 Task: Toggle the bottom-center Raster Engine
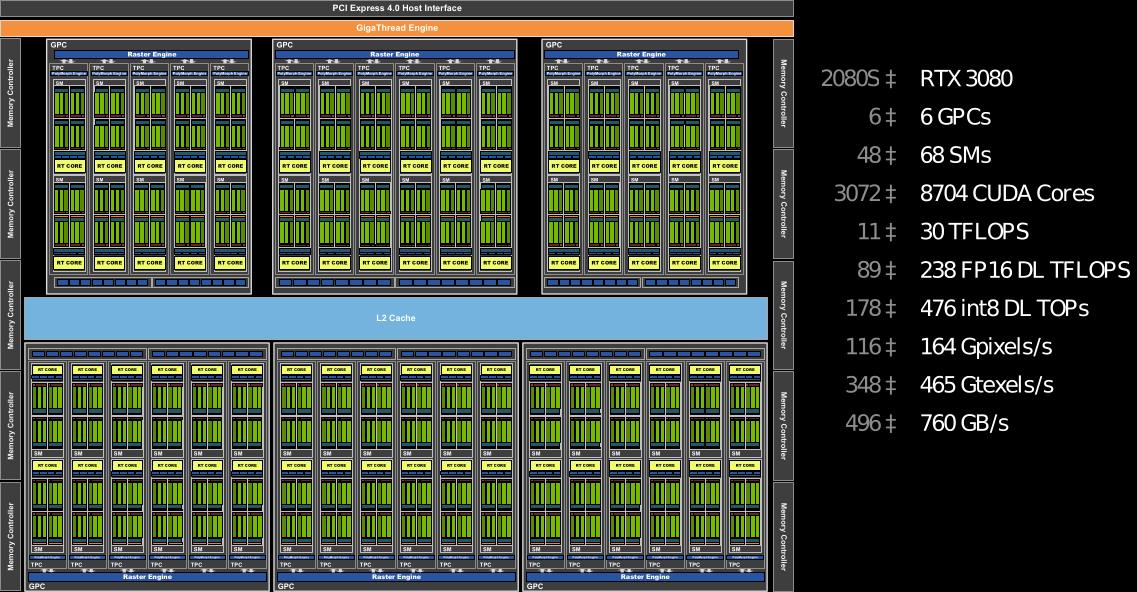tap(396, 577)
